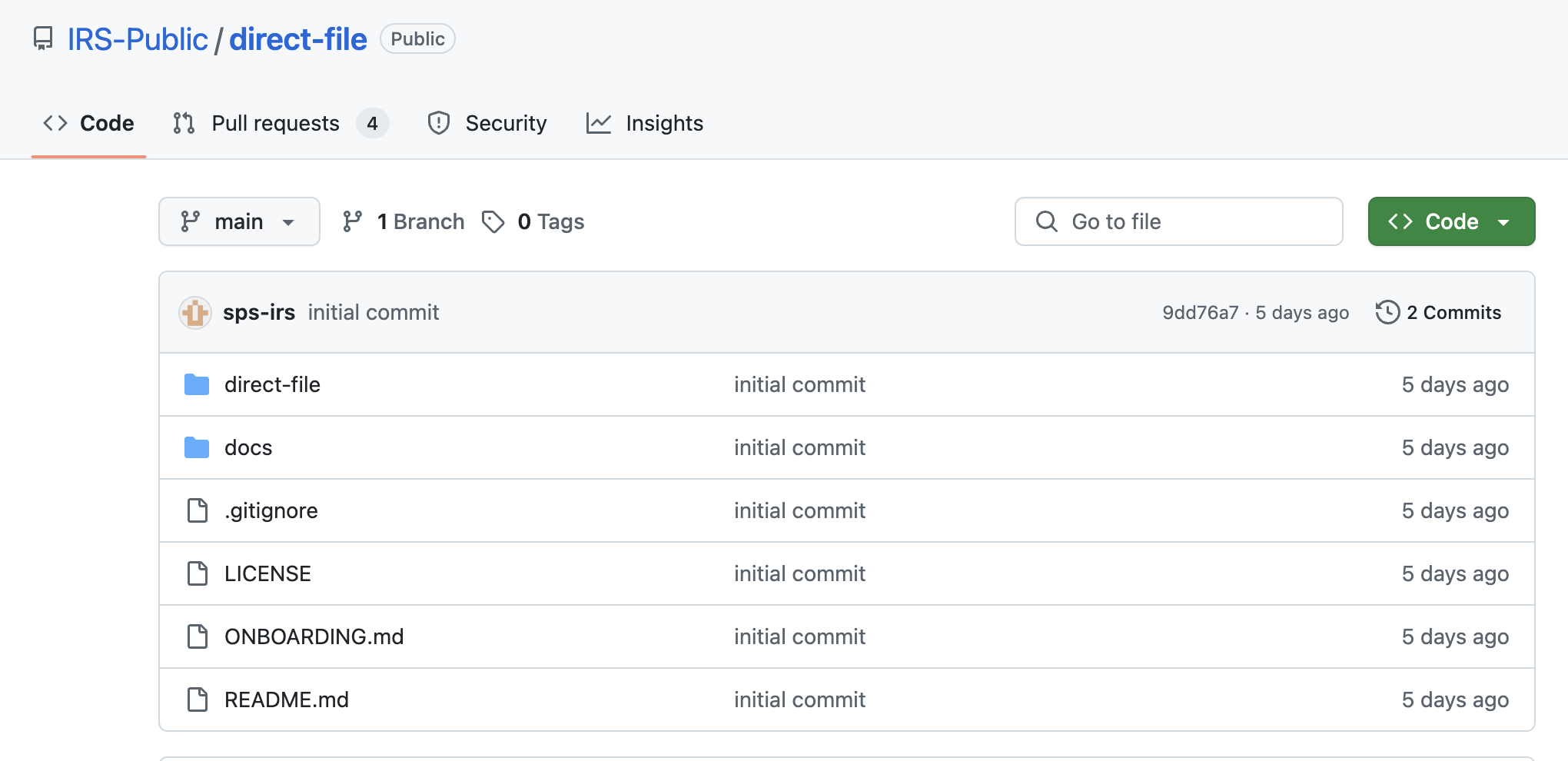Open initial commit message in direct-file row
Image resolution: width=1568 pixels, height=761 pixels.
(x=799, y=384)
